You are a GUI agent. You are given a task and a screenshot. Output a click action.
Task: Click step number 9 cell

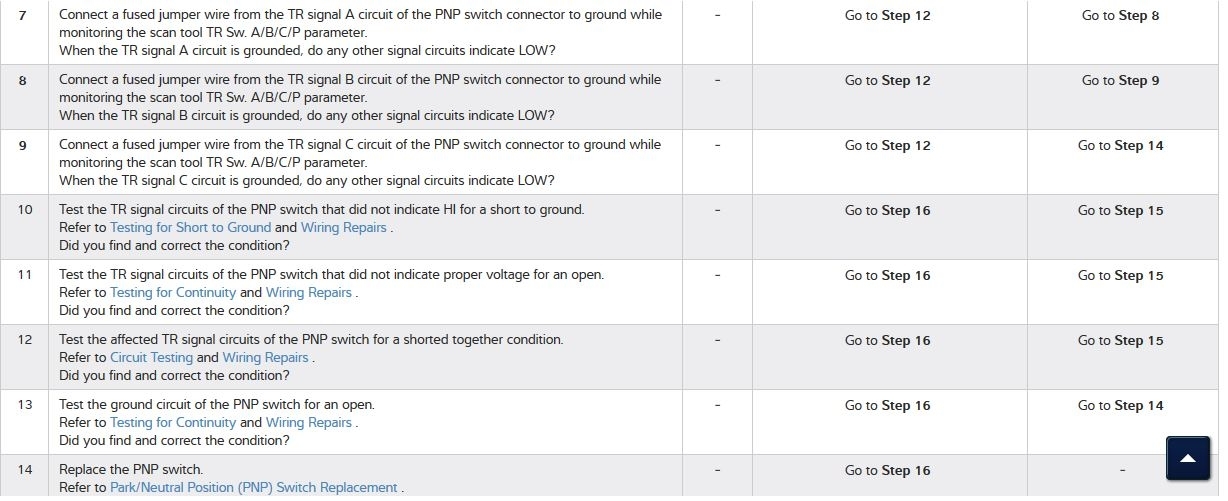[x=24, y=146]
